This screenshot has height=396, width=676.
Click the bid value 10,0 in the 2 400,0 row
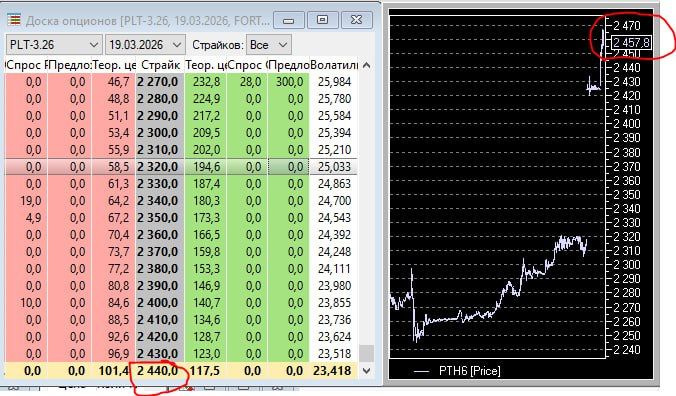coord(31,303)
